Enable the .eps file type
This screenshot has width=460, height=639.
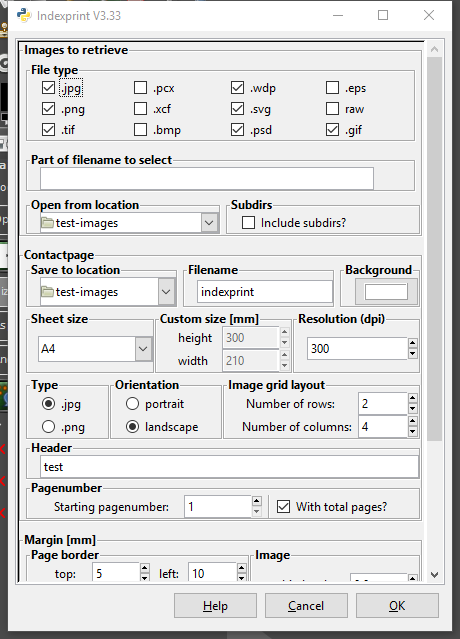click(332, 88)
